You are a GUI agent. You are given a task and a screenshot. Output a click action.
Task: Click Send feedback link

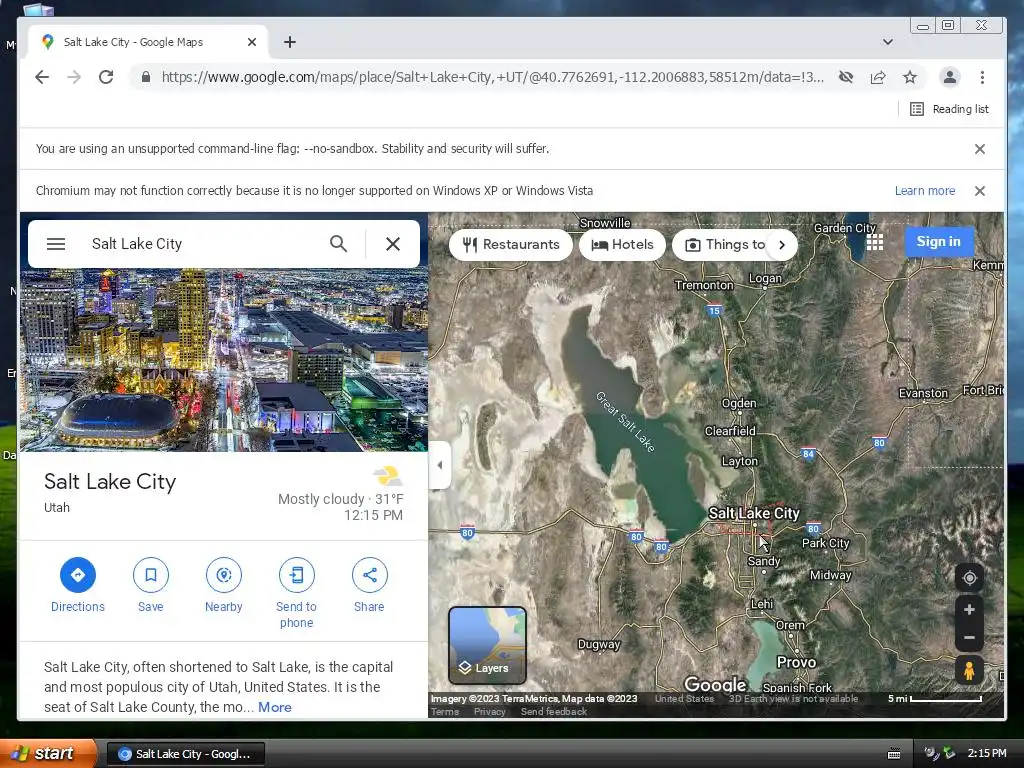(x=554, y=712)
